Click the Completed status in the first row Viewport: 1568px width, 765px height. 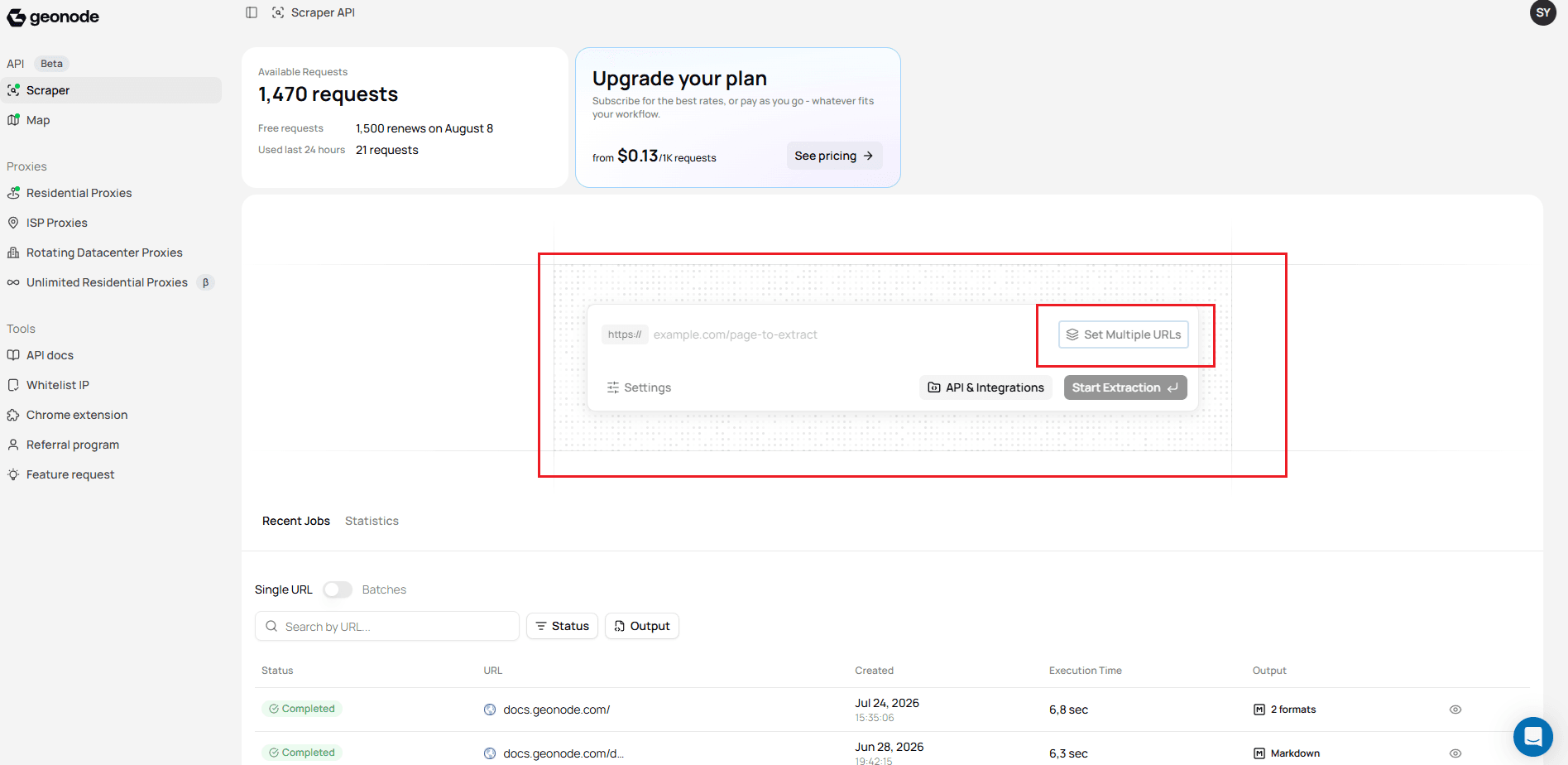pos(302,709)
